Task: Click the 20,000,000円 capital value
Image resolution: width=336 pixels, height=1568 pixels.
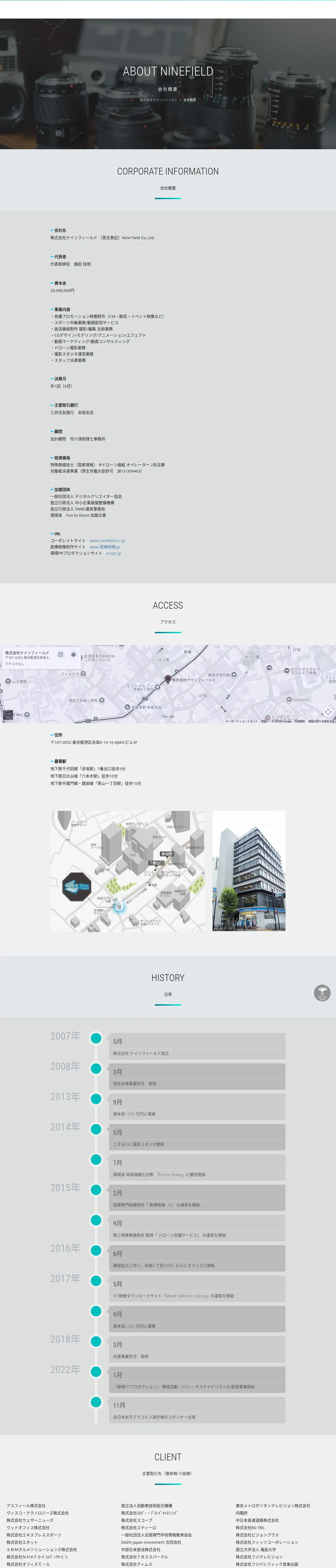Action: [x=62, y=291]
